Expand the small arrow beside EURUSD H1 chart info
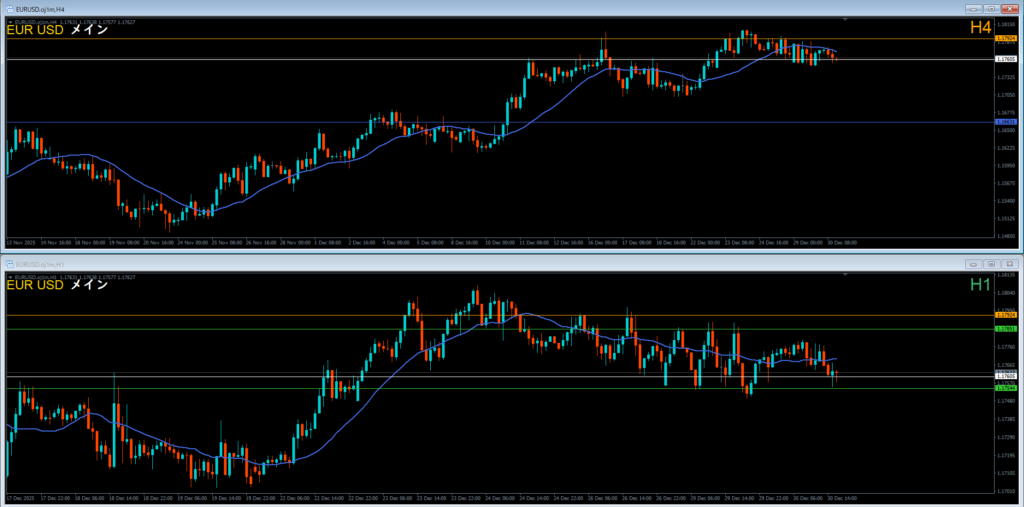Image resolution: width=1024 pixels, height=507 pixels. [10, 276]
